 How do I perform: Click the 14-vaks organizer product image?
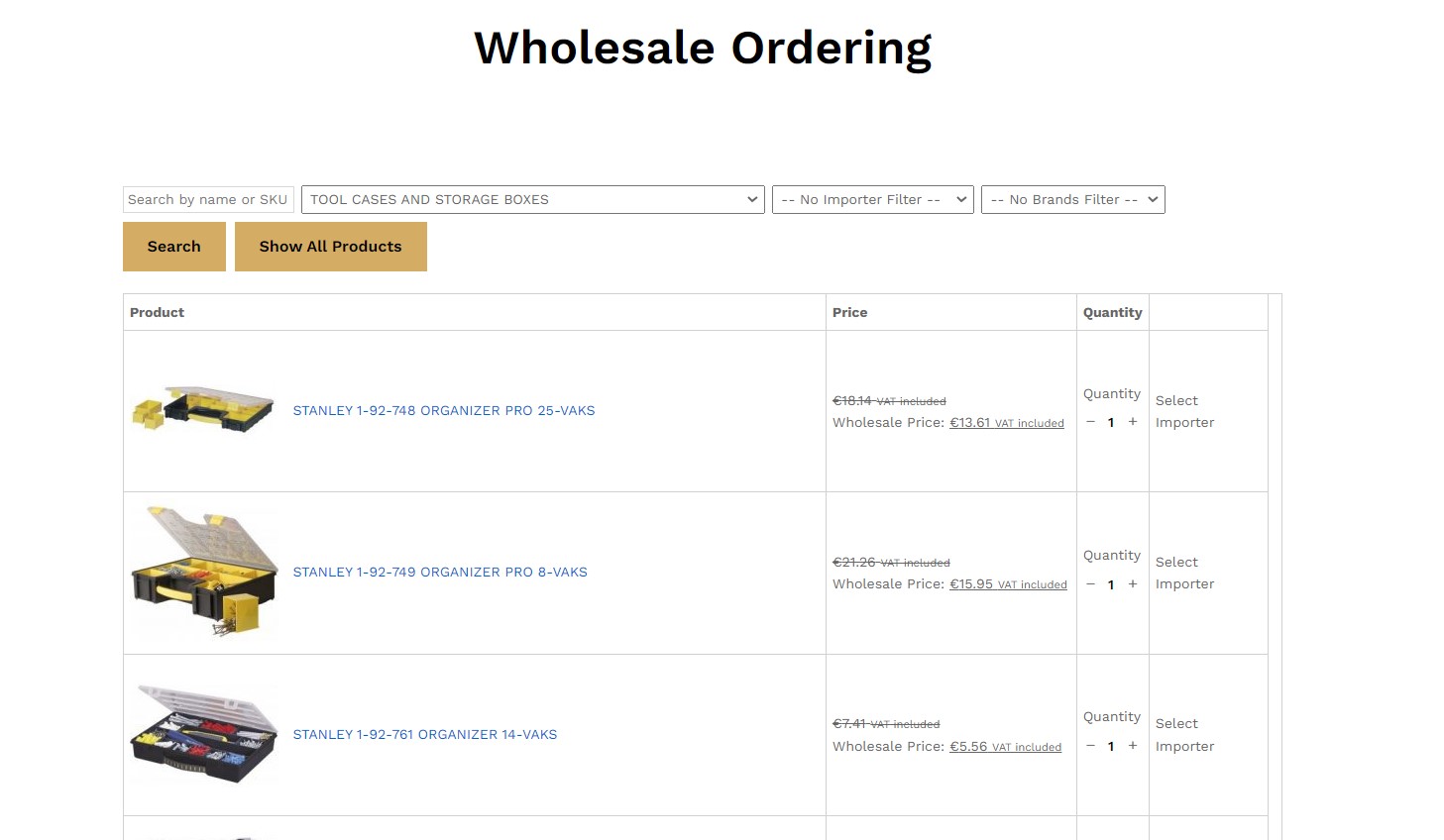tap(203, 734)
